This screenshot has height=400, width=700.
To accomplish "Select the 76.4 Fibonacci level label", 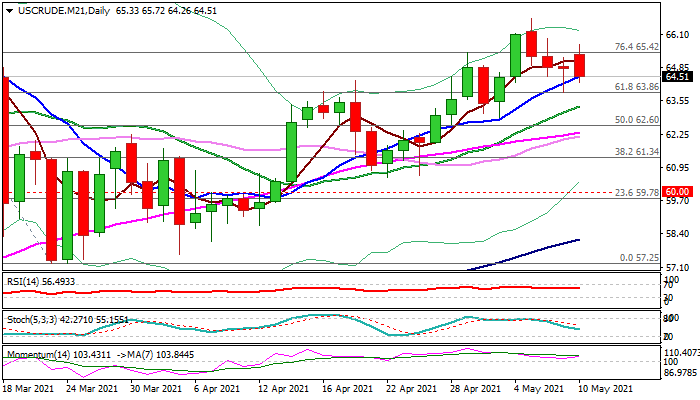I will click(635, 47).
